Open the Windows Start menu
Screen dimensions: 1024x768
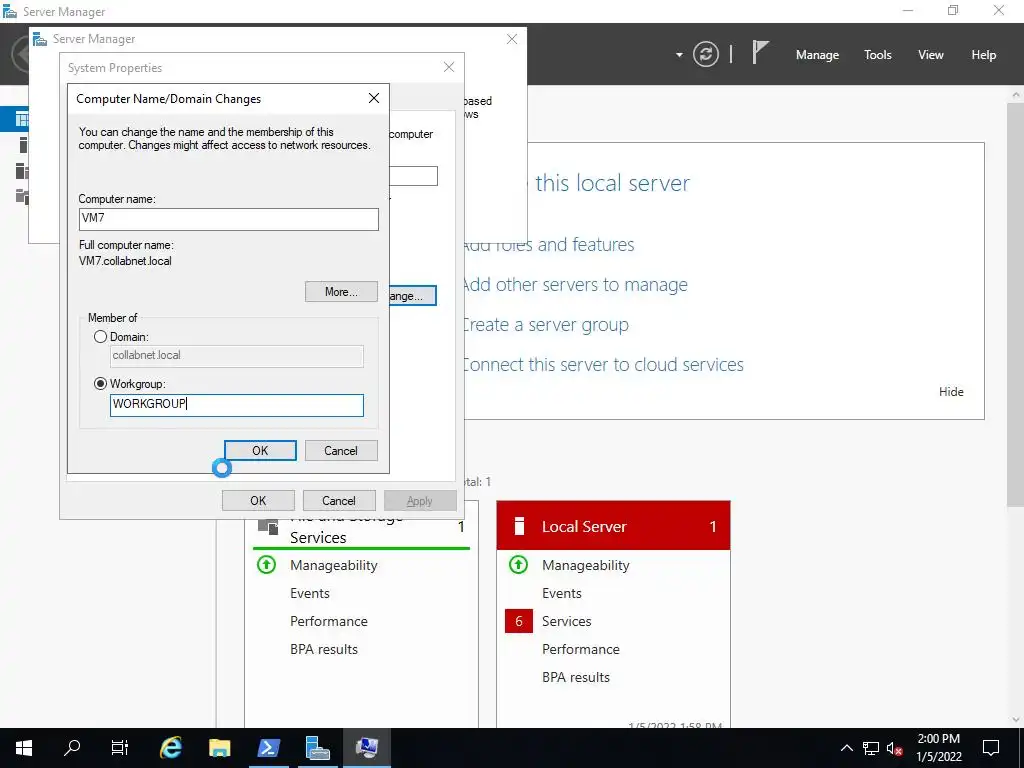pos(24,748)
